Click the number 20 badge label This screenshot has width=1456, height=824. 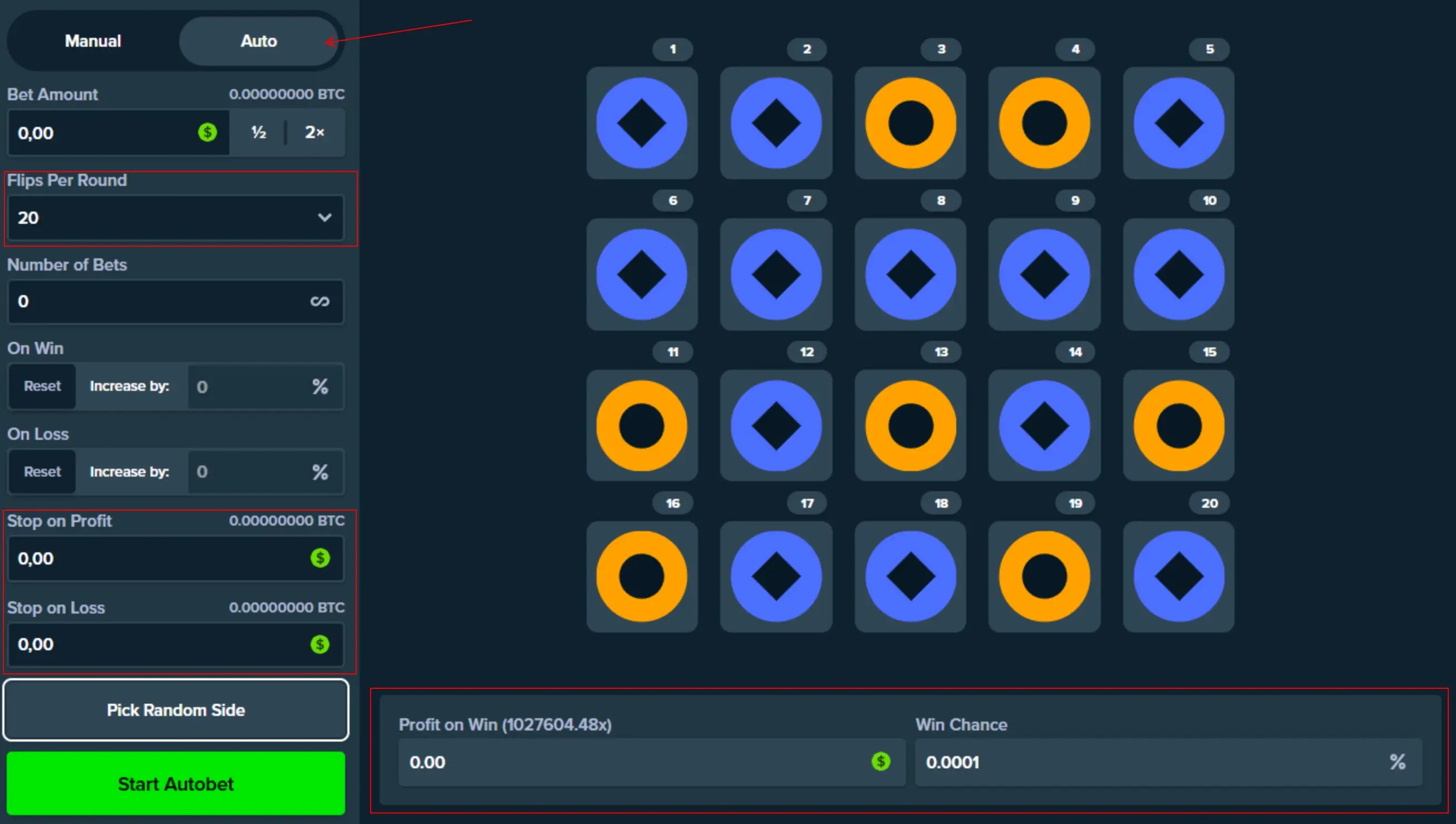coord(1209,503)
